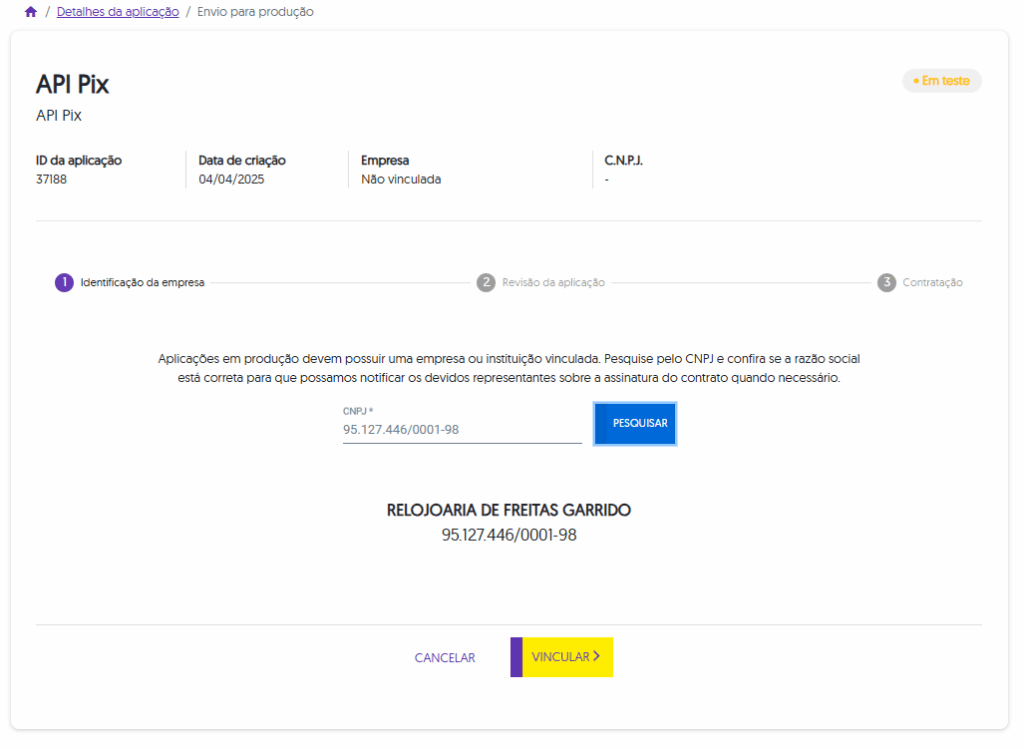Click the API Pix main title
Screen dimensions: 1024x749
click(x=73, y=85)
